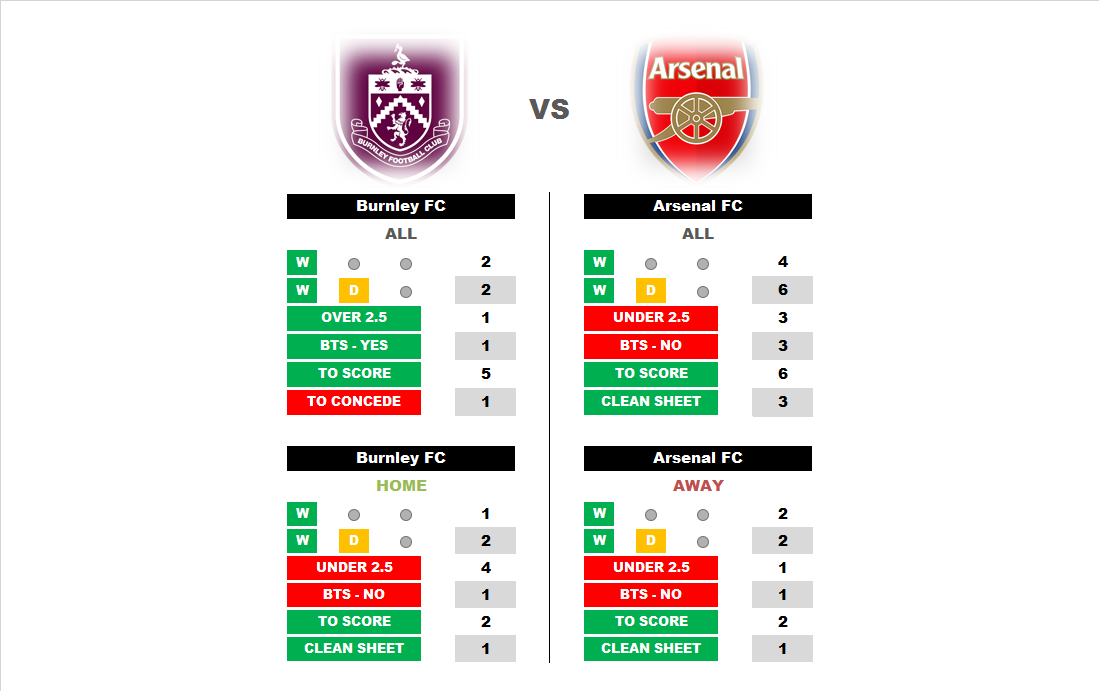The image size is (1099, 691).
Task: Click the first green W badge under Burnley ALL
Action: (302, 263)
